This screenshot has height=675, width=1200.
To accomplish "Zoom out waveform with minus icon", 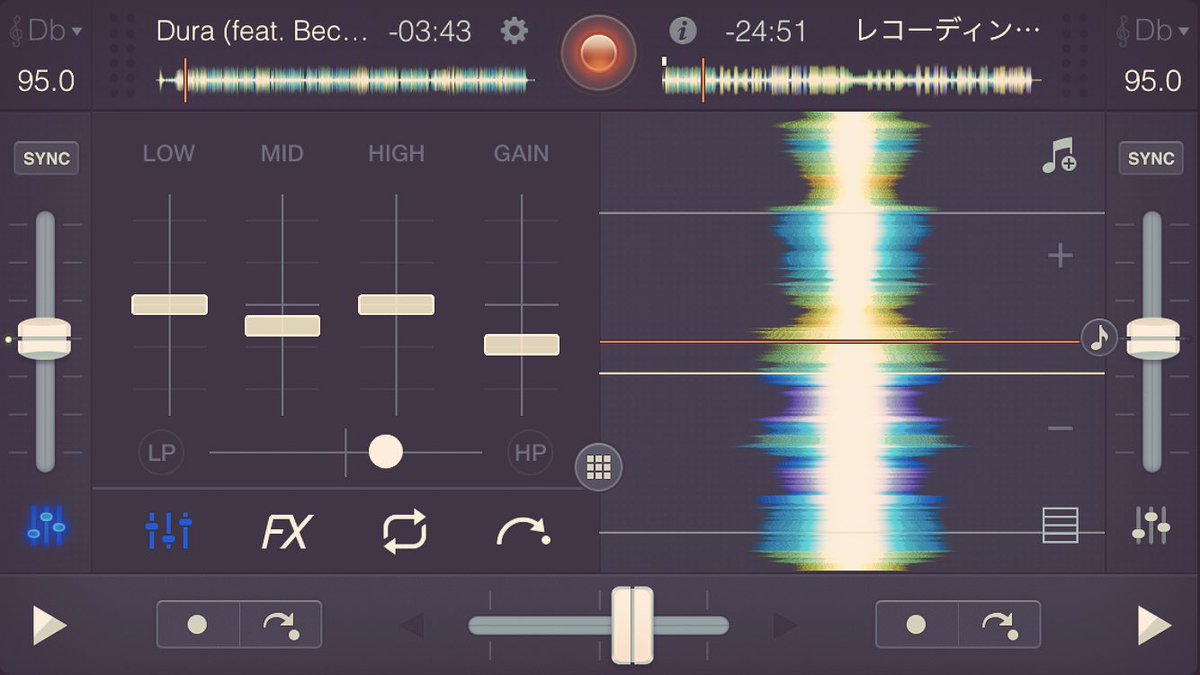I will point(1060,428).
